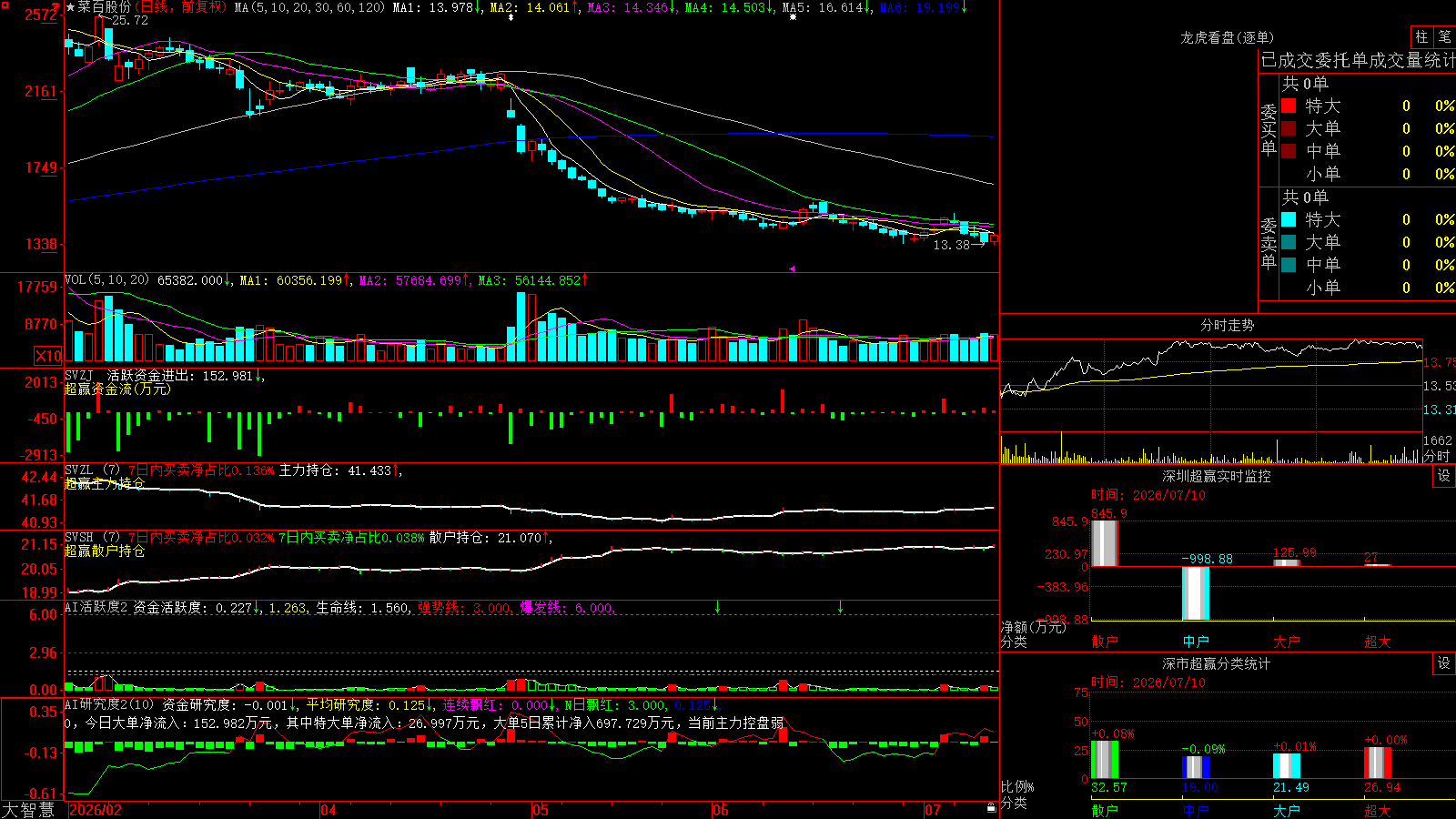Click the 大户 ratio bar showing 21.49
This screenshot has height=819, width=1456.
pyautogui.click(x=1287, y=766)
